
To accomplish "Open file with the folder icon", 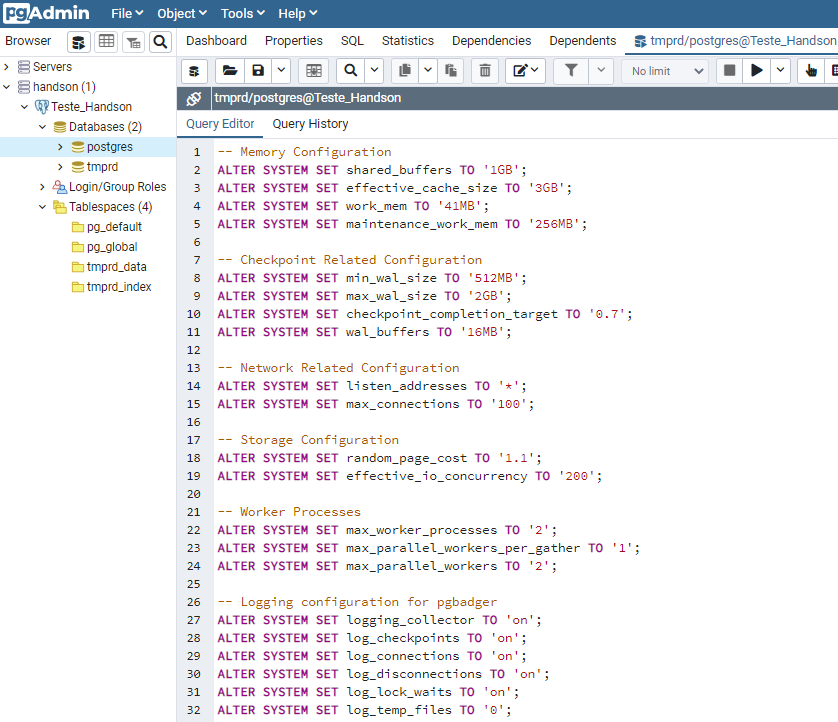I will click(230, 71).
